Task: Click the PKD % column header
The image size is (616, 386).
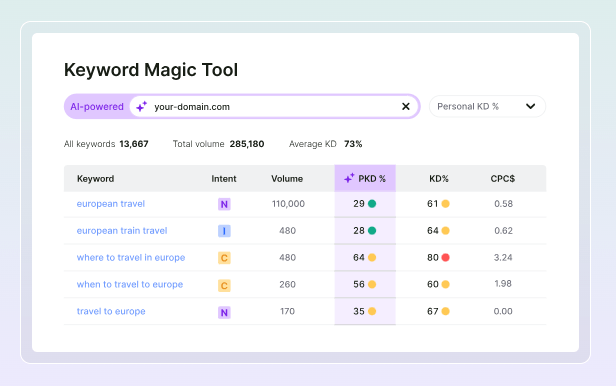Action: [365, 179]
